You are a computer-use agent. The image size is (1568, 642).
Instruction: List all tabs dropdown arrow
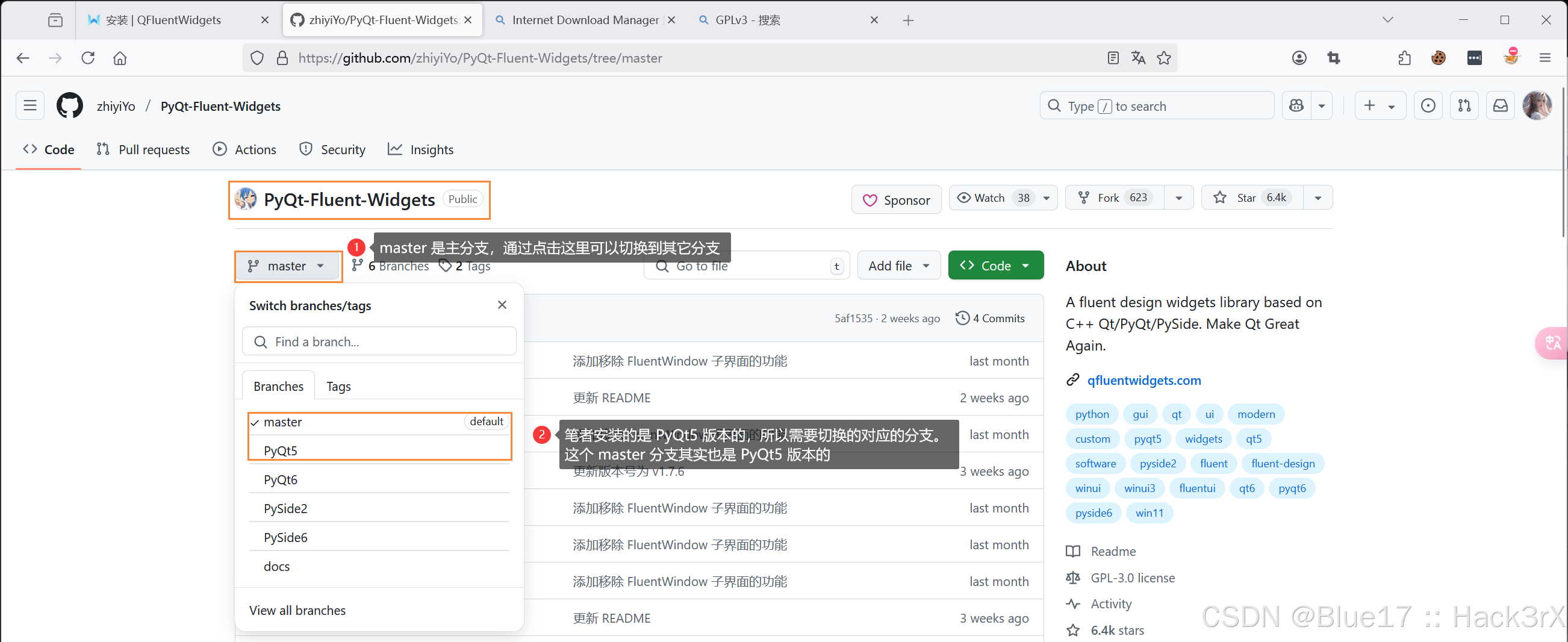1387,20
